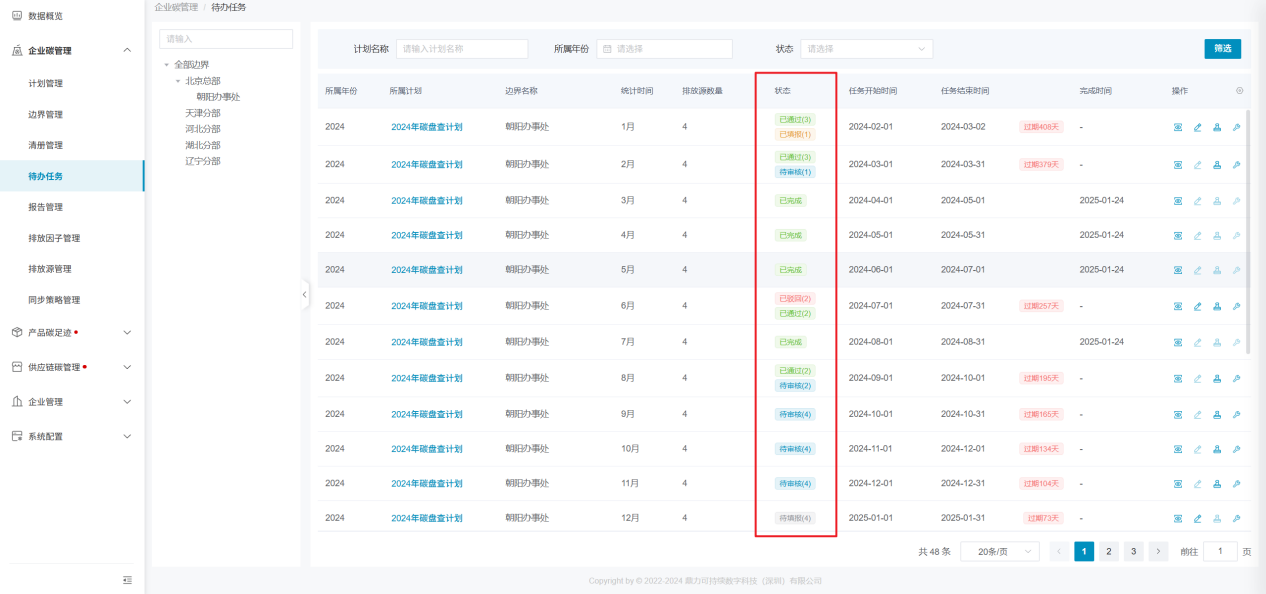The width and height of the screenshot is (1266, 594).
Task: Click the edit pencil icon in the 1月 row
Action: [1197, 127]
